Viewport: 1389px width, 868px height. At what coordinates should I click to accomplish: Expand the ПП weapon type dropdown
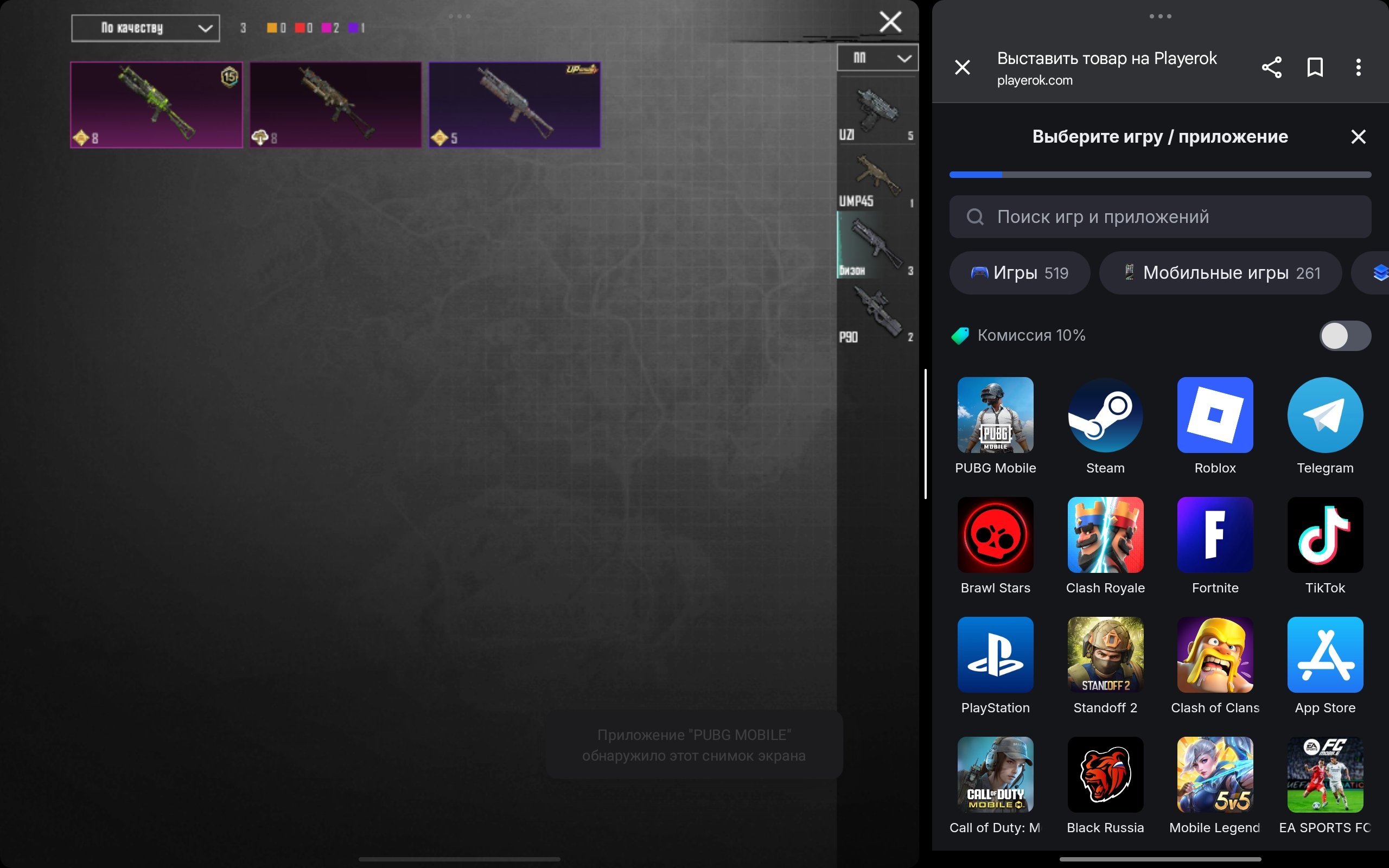pos(877,58)
